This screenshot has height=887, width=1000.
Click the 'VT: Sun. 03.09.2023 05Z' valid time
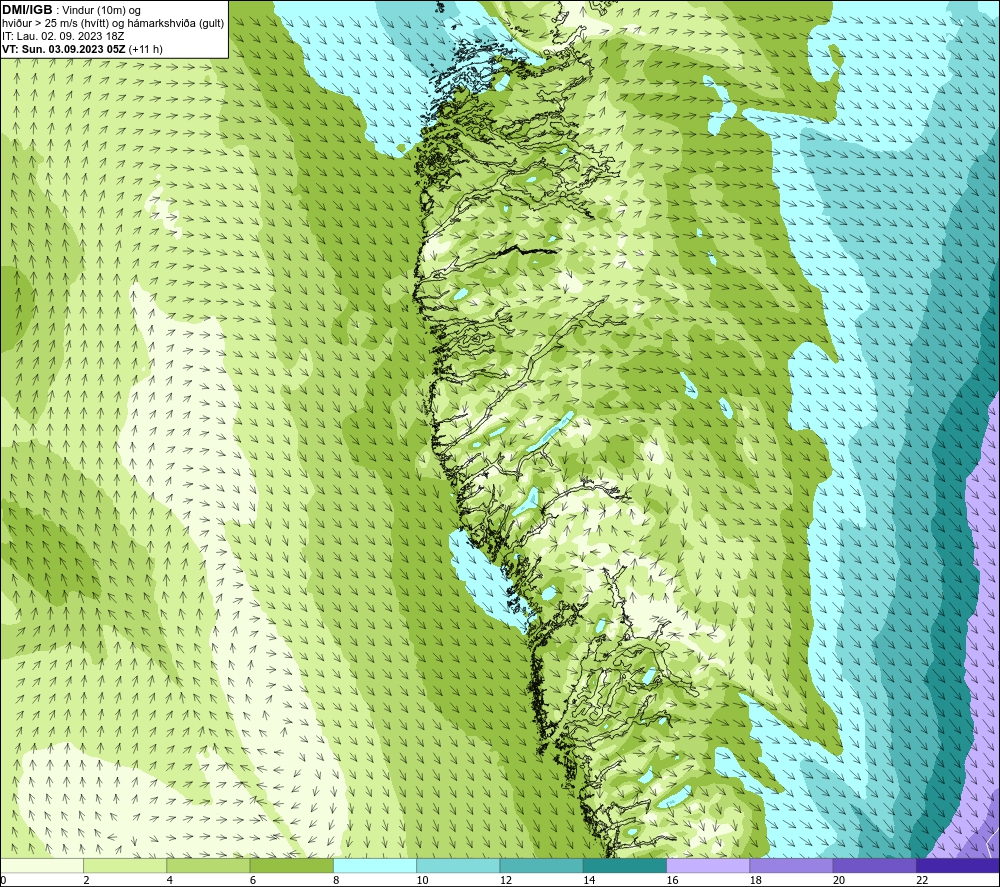(64, 49)
